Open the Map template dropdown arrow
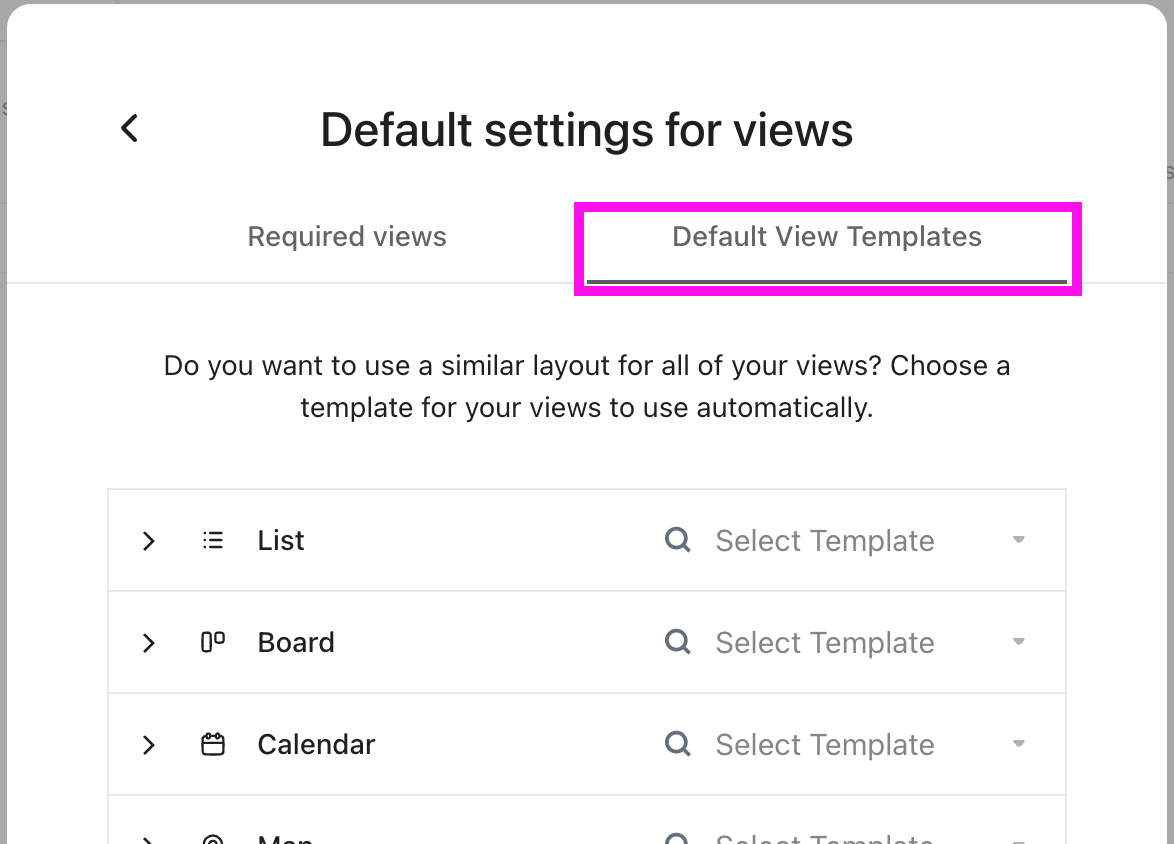 1019,840
